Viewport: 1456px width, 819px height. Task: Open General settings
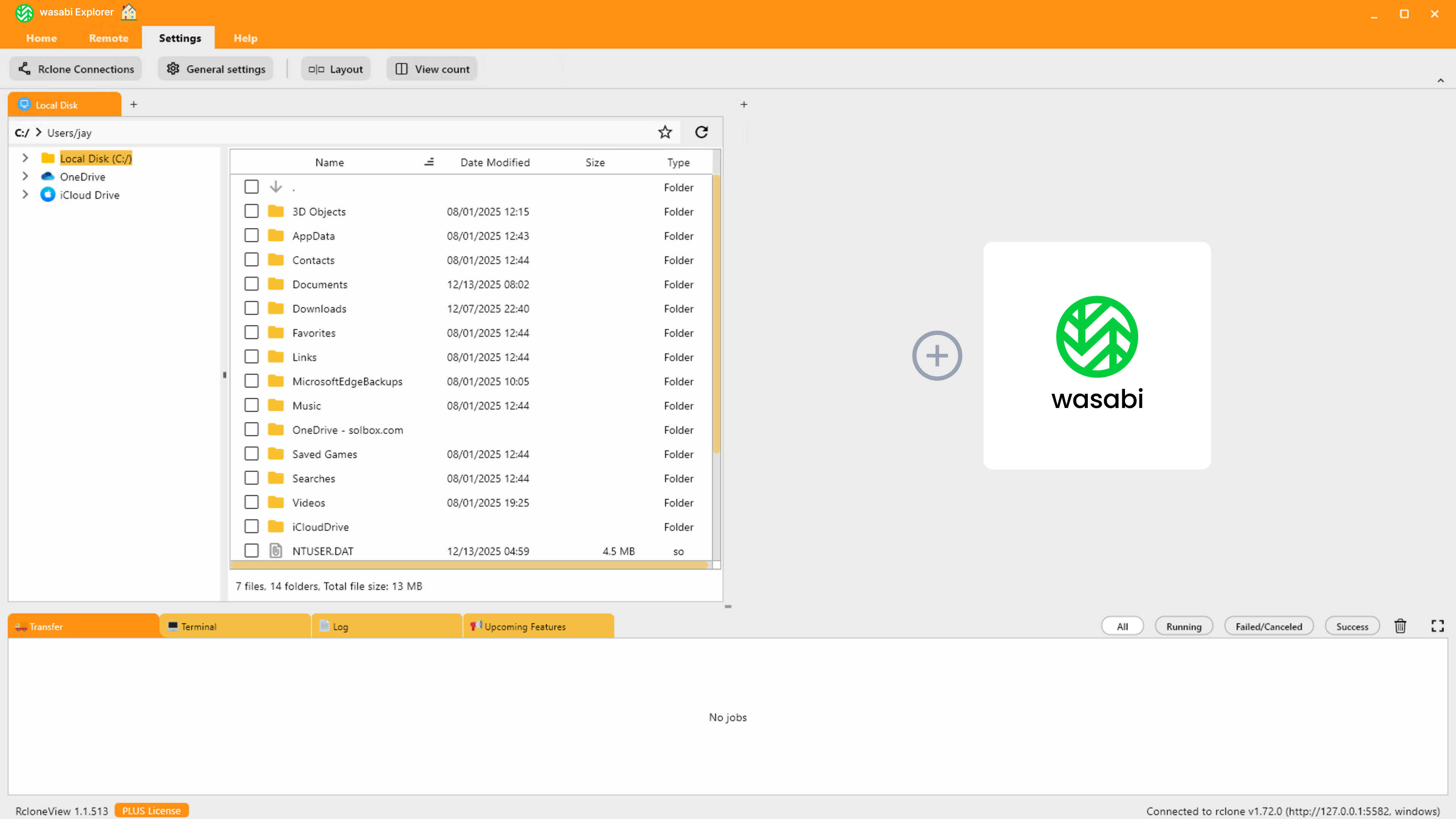coord(215,68)
